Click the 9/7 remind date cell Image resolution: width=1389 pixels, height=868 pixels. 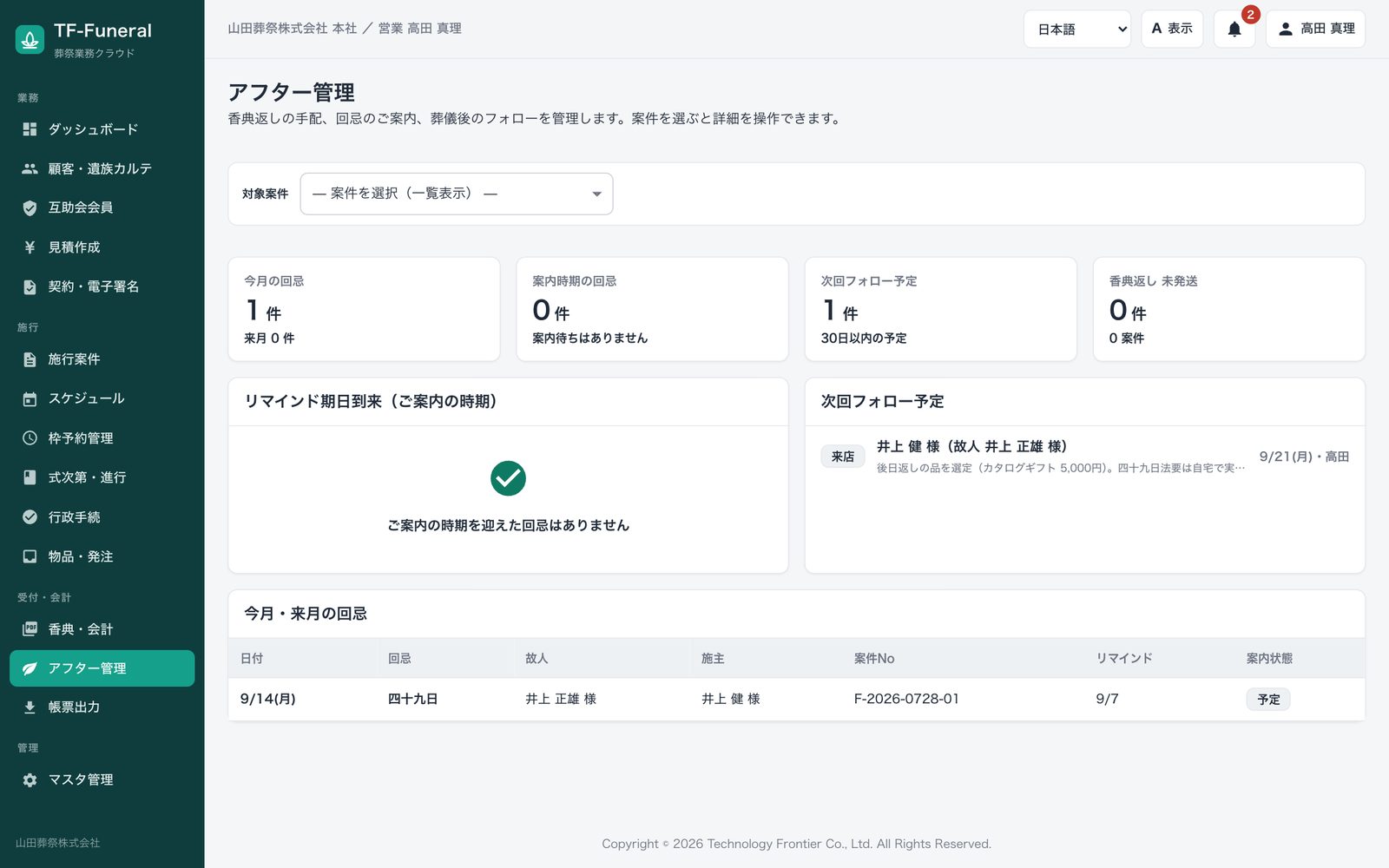[1107, 699]
